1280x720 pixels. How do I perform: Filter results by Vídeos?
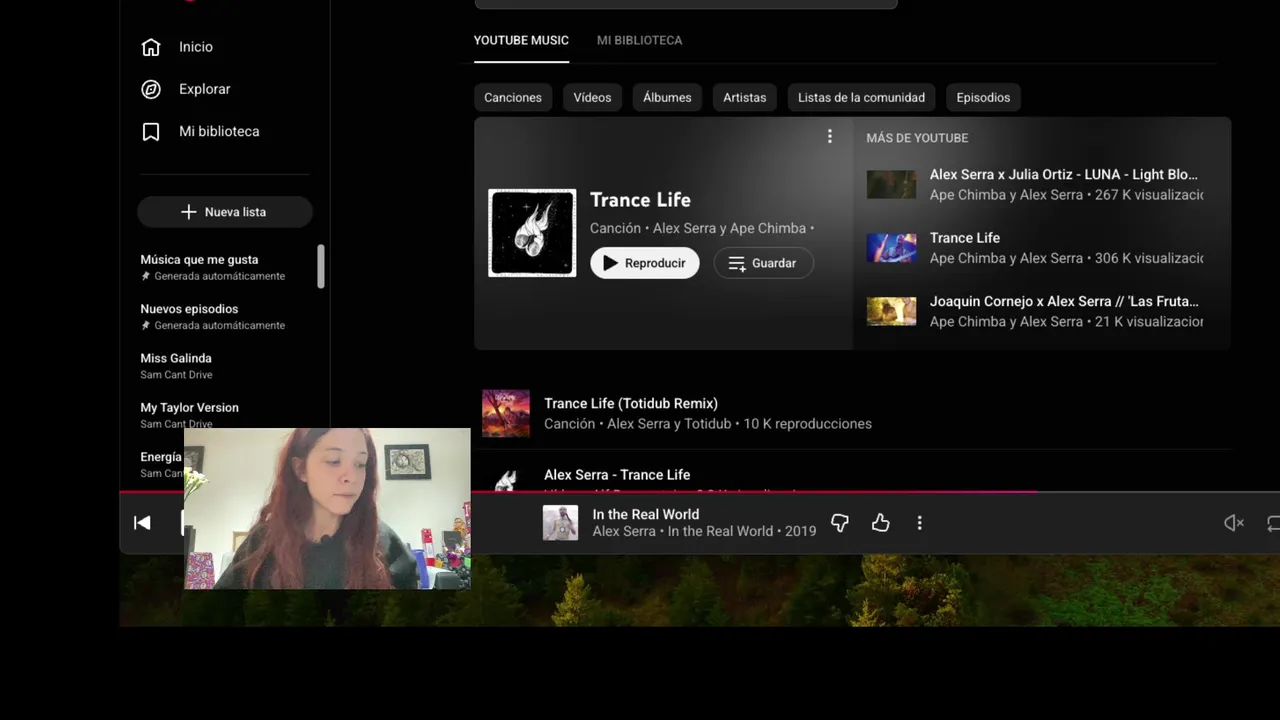592,97
